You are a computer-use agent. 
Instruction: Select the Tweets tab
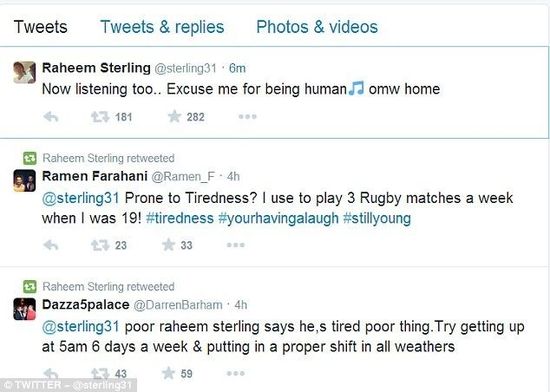(41, 27)
